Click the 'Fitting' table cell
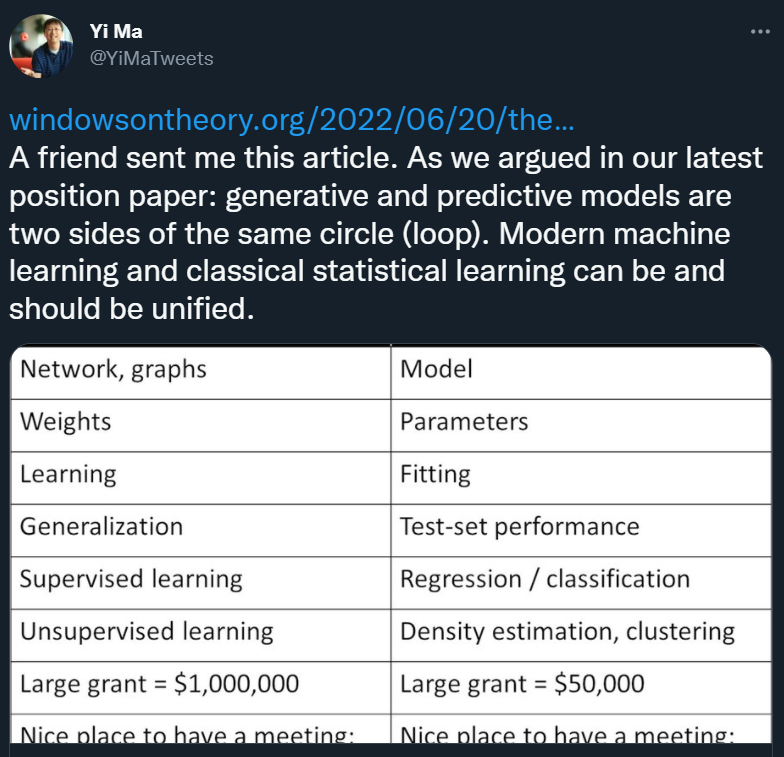 tap(581, 478)
